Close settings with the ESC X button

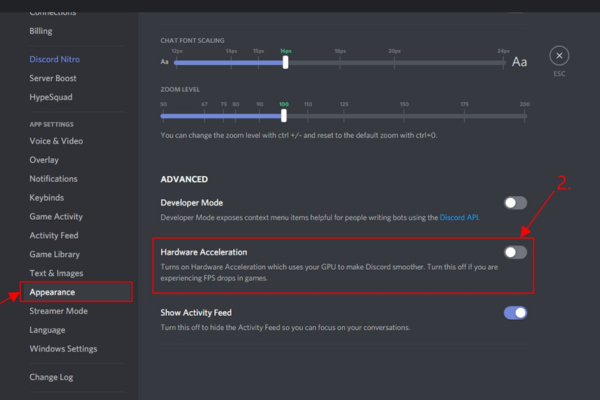(x=559, y=56)
